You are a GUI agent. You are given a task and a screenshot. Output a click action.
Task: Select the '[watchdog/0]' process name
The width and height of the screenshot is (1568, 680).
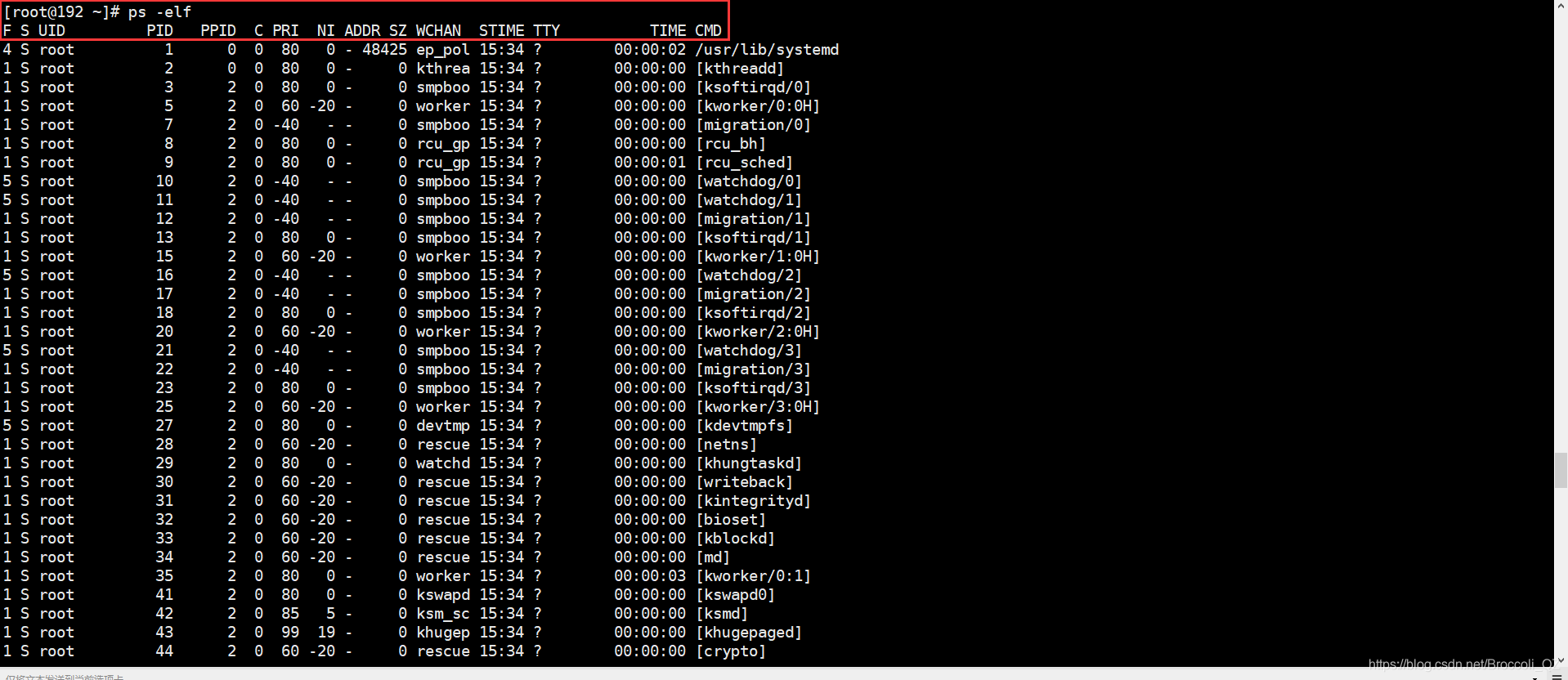tap(749, 181)
